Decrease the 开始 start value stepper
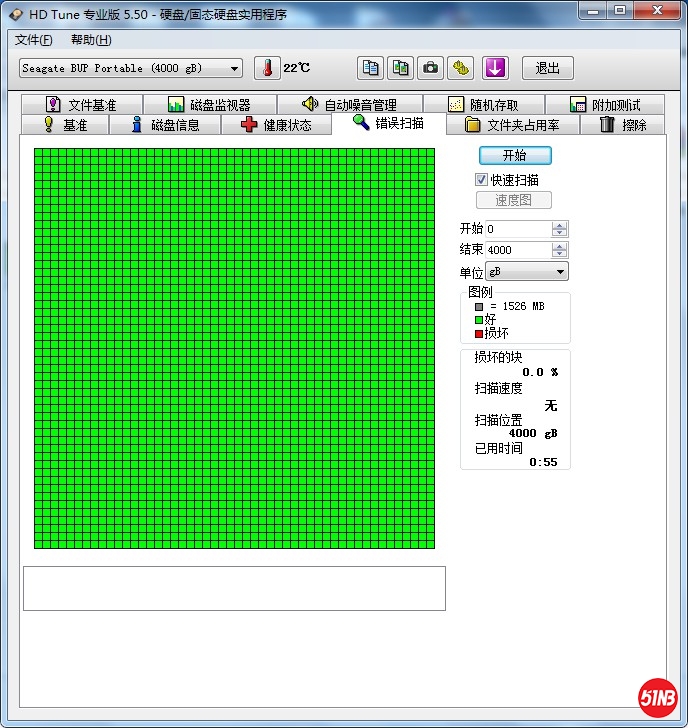 coord(560,234)
